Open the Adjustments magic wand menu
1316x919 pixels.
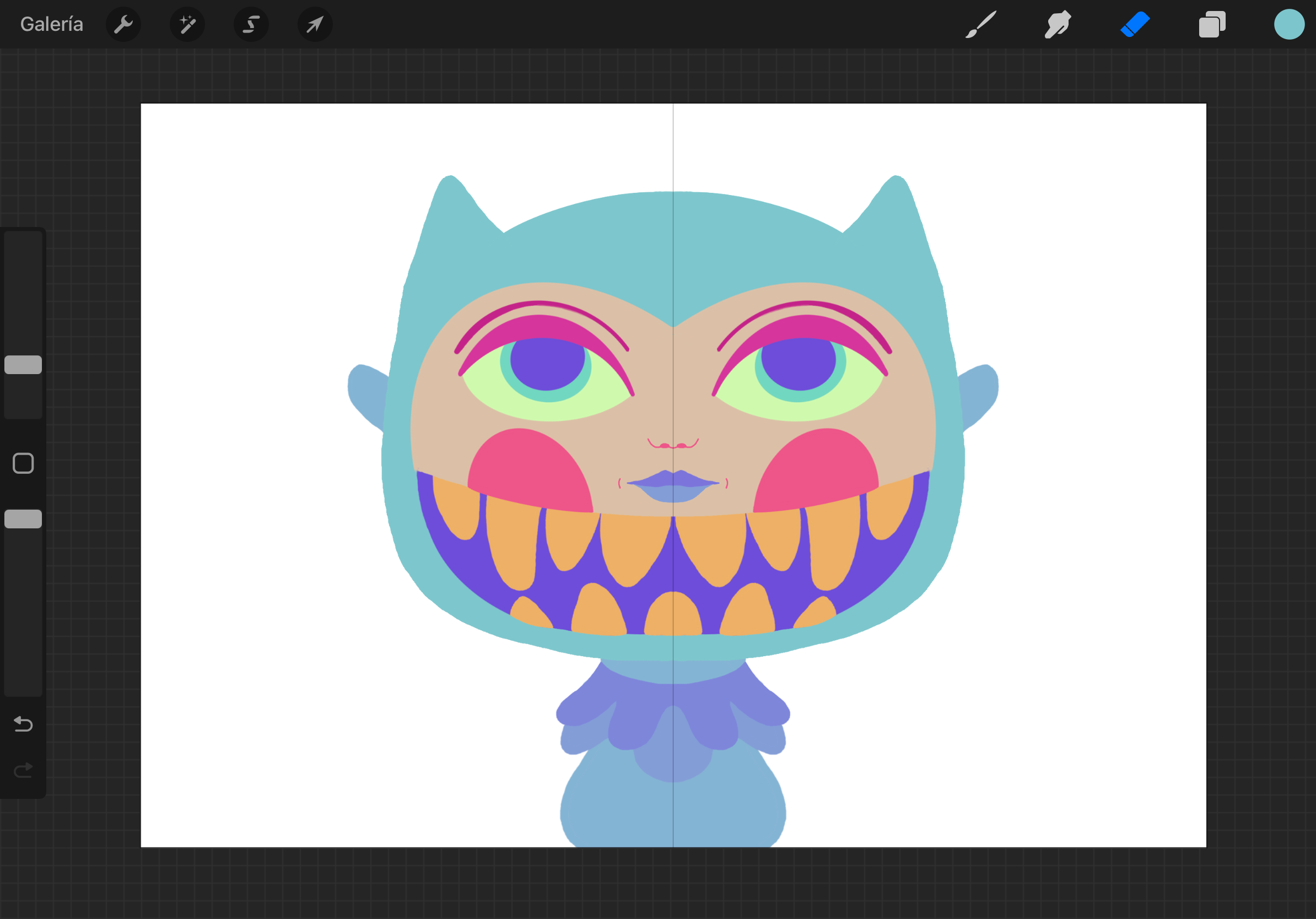tap(187, 25)
